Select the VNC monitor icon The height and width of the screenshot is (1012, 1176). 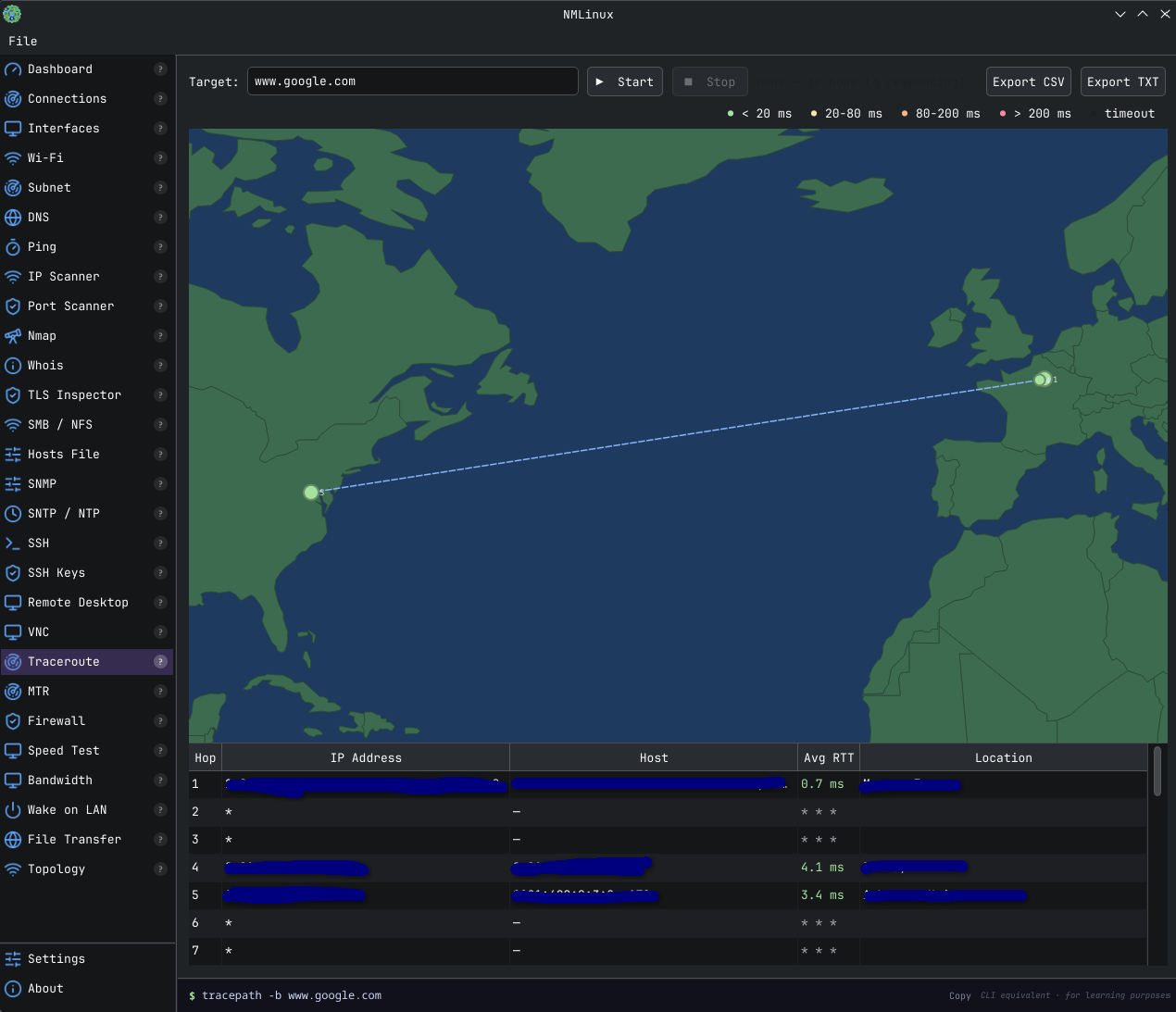pos(13,632)
